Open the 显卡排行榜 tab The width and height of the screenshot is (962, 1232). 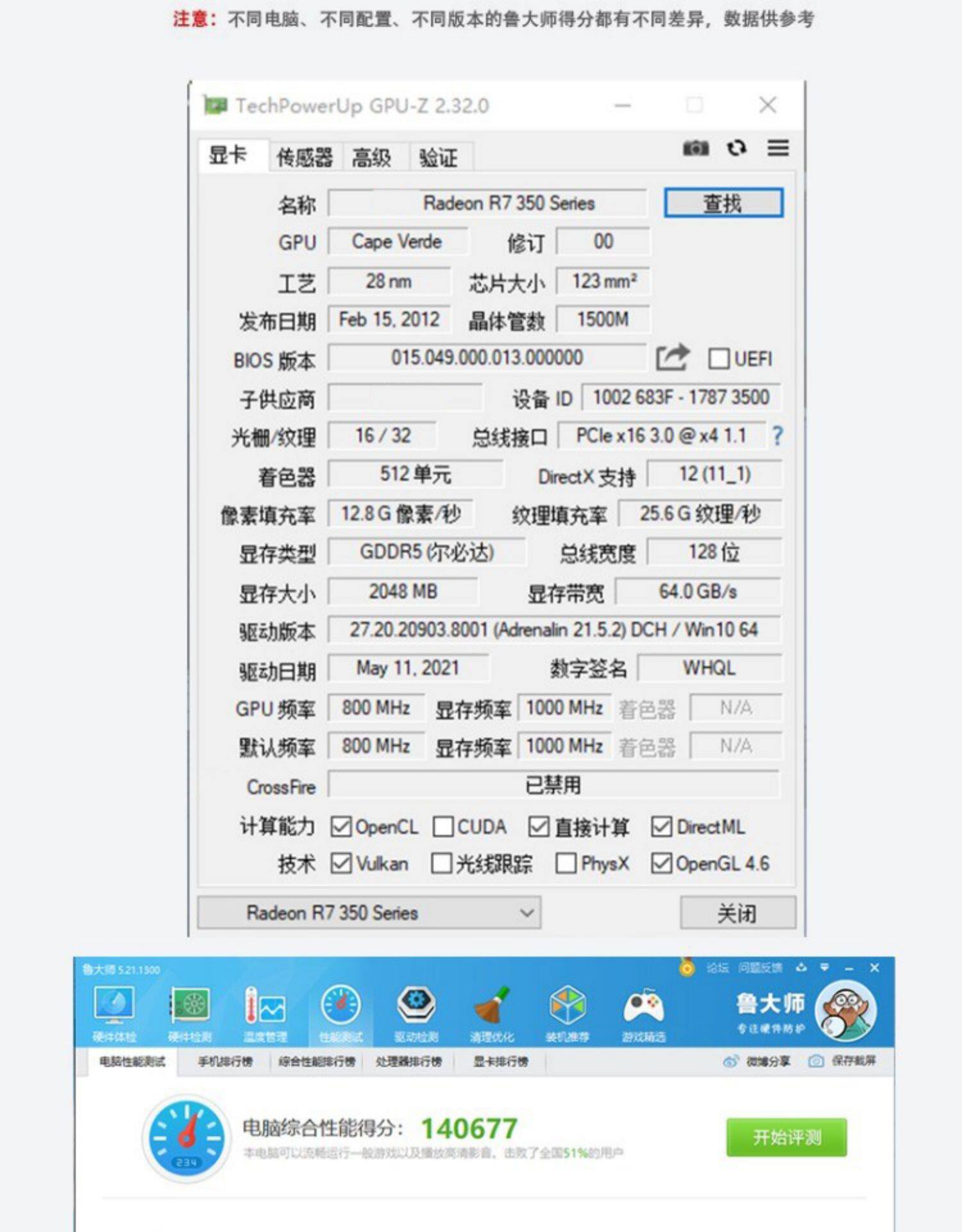501,1062
